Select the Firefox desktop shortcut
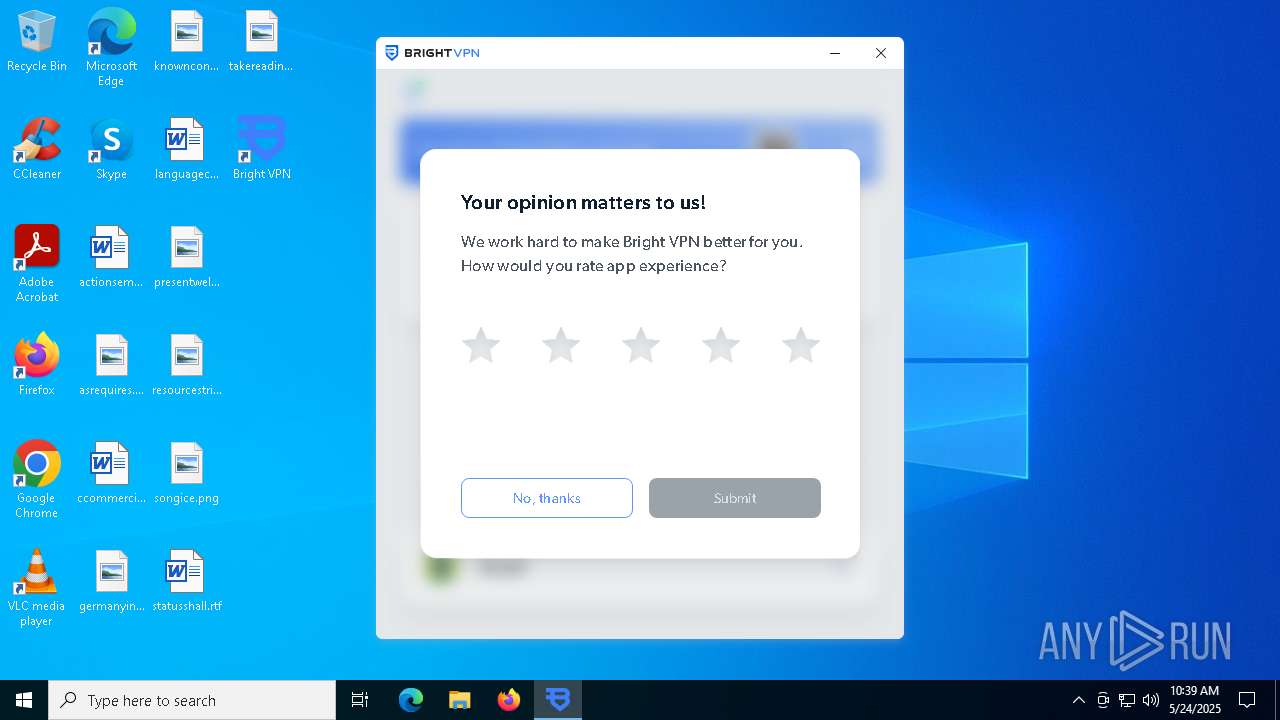Image resolution: width=1280 pixels, height=720 pixels. point(37,365)
